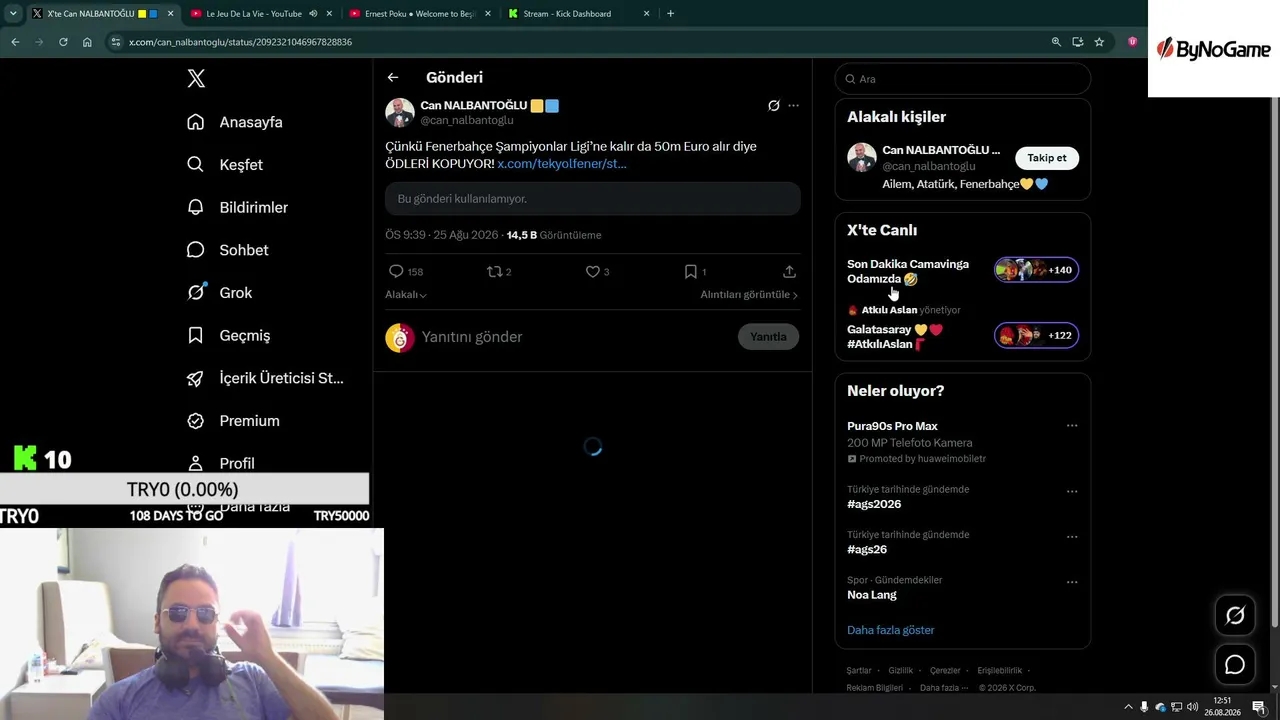Open more options for Noa Lang trend
Screen dimensions: 1280x720
click(1072, 582)
